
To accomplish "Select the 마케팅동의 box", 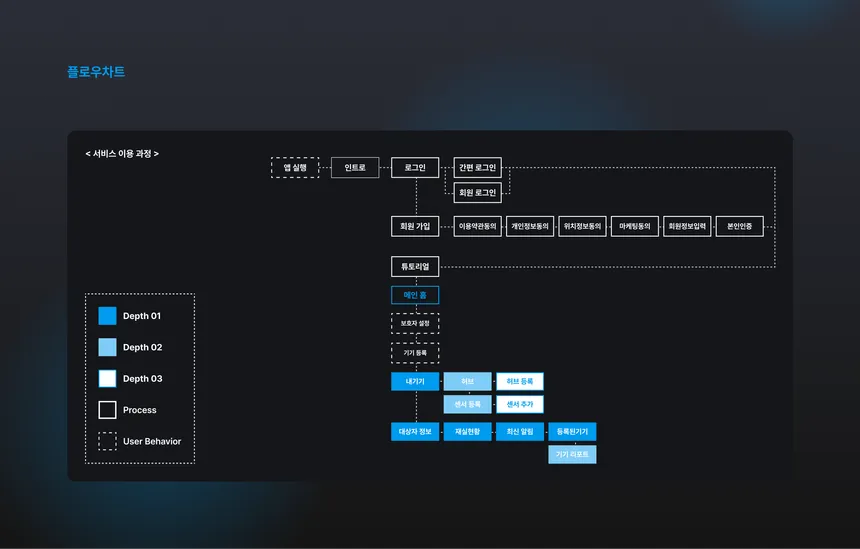I will (x=635, y=226).
